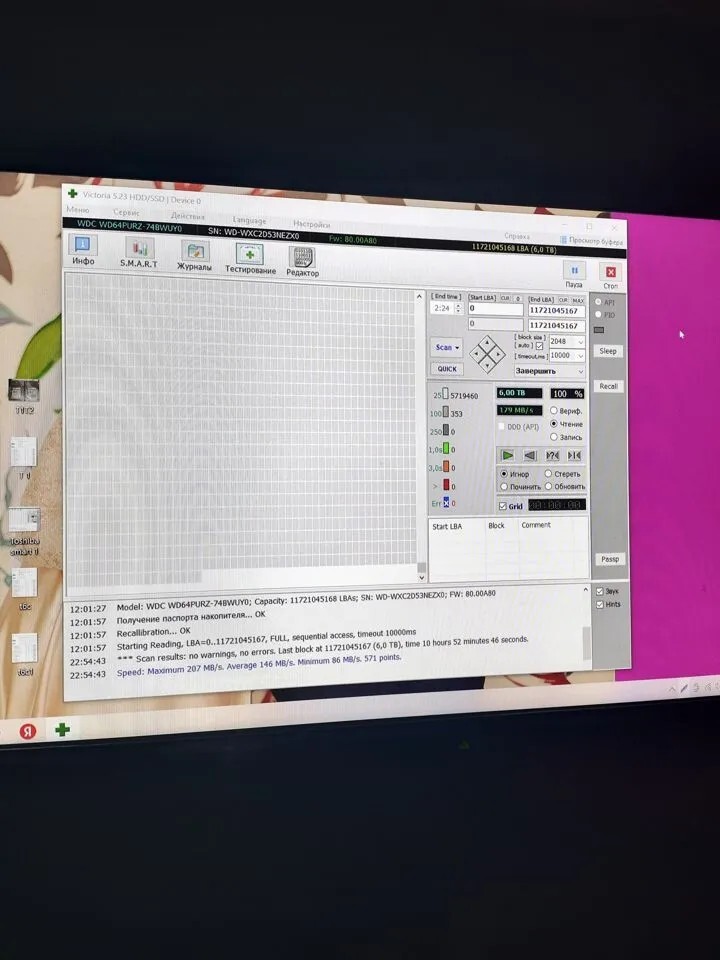Click the Victoria green cross taskbar icon

click(x=62, y=730)
